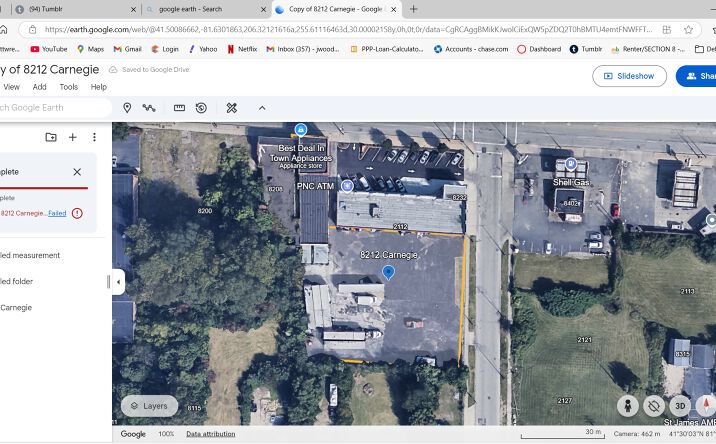Select the Draw path or polygon tool
716x444 pixels.
click(149, 108)
